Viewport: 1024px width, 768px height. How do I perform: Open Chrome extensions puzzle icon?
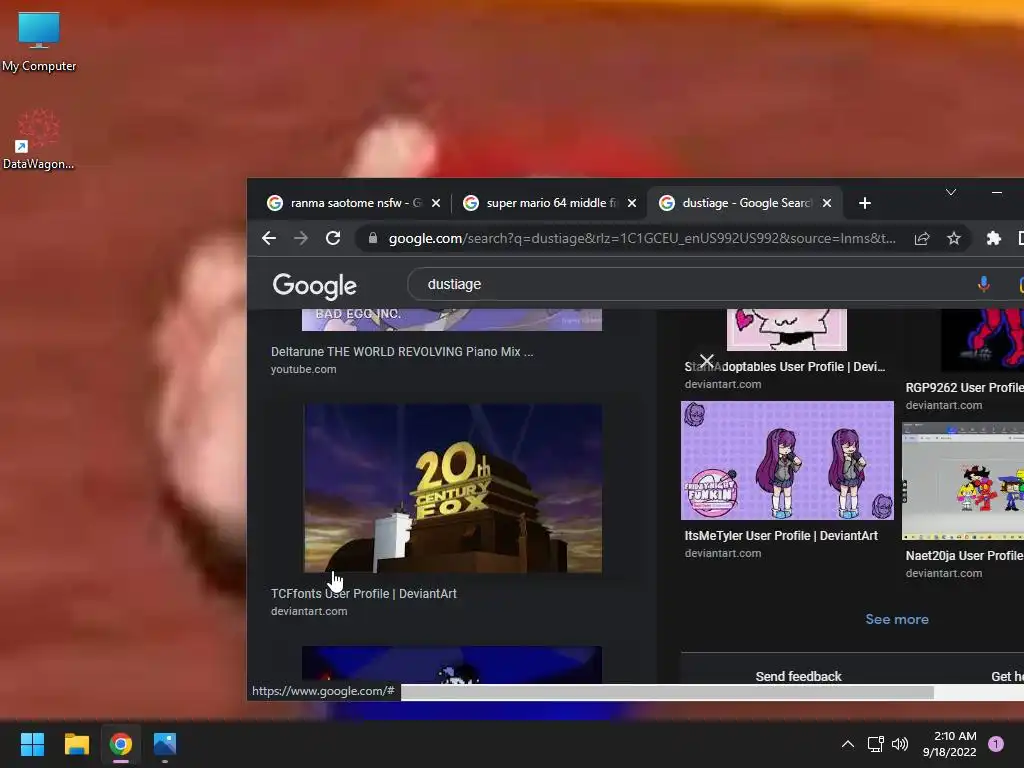point(993,238)
